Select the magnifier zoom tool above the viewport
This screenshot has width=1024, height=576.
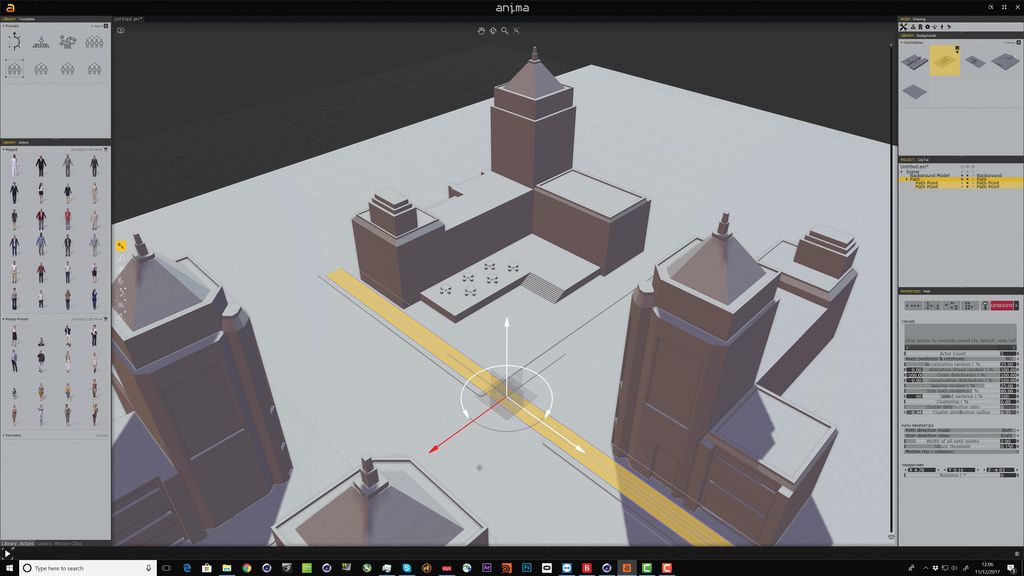(504, 31)
